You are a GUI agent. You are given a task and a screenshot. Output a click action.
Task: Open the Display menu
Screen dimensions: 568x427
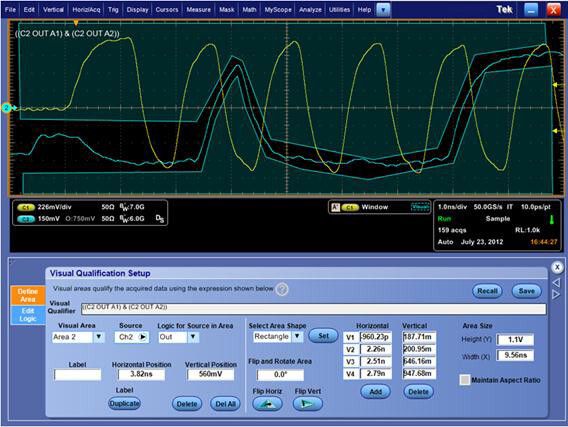137,10
